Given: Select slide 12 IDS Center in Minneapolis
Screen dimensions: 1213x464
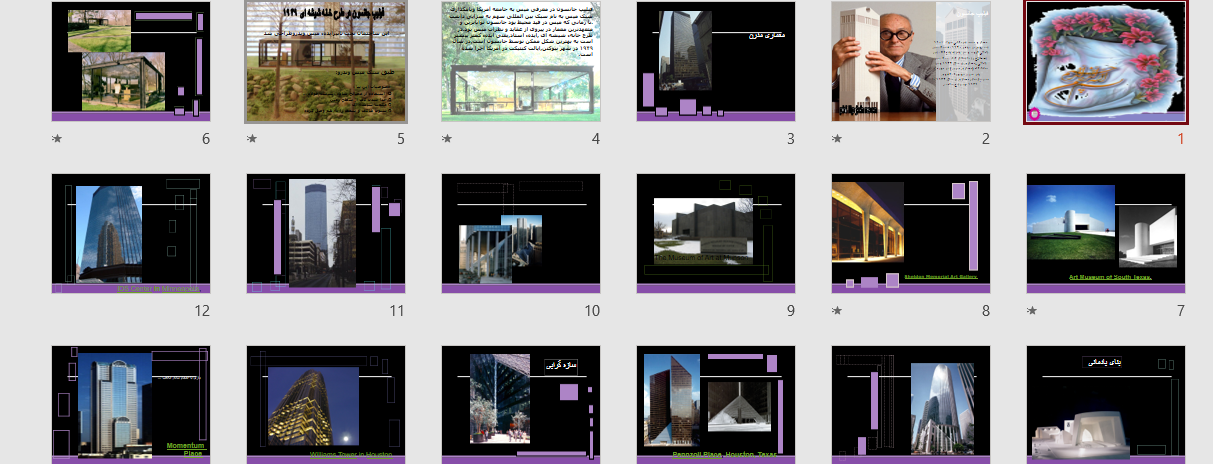Looking at the screenshot, I should tap(130, 234).
